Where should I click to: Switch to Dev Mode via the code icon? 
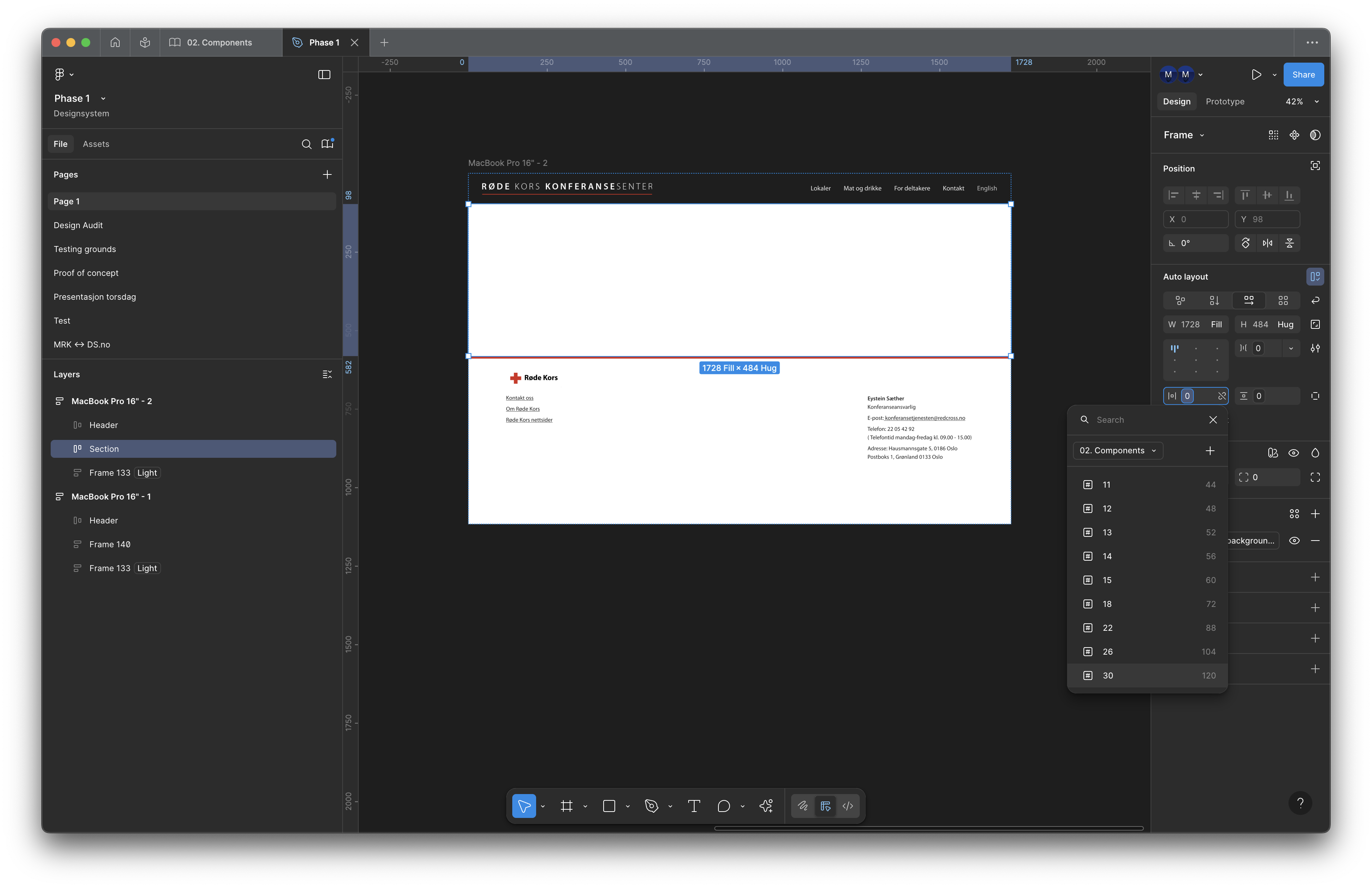847,806
